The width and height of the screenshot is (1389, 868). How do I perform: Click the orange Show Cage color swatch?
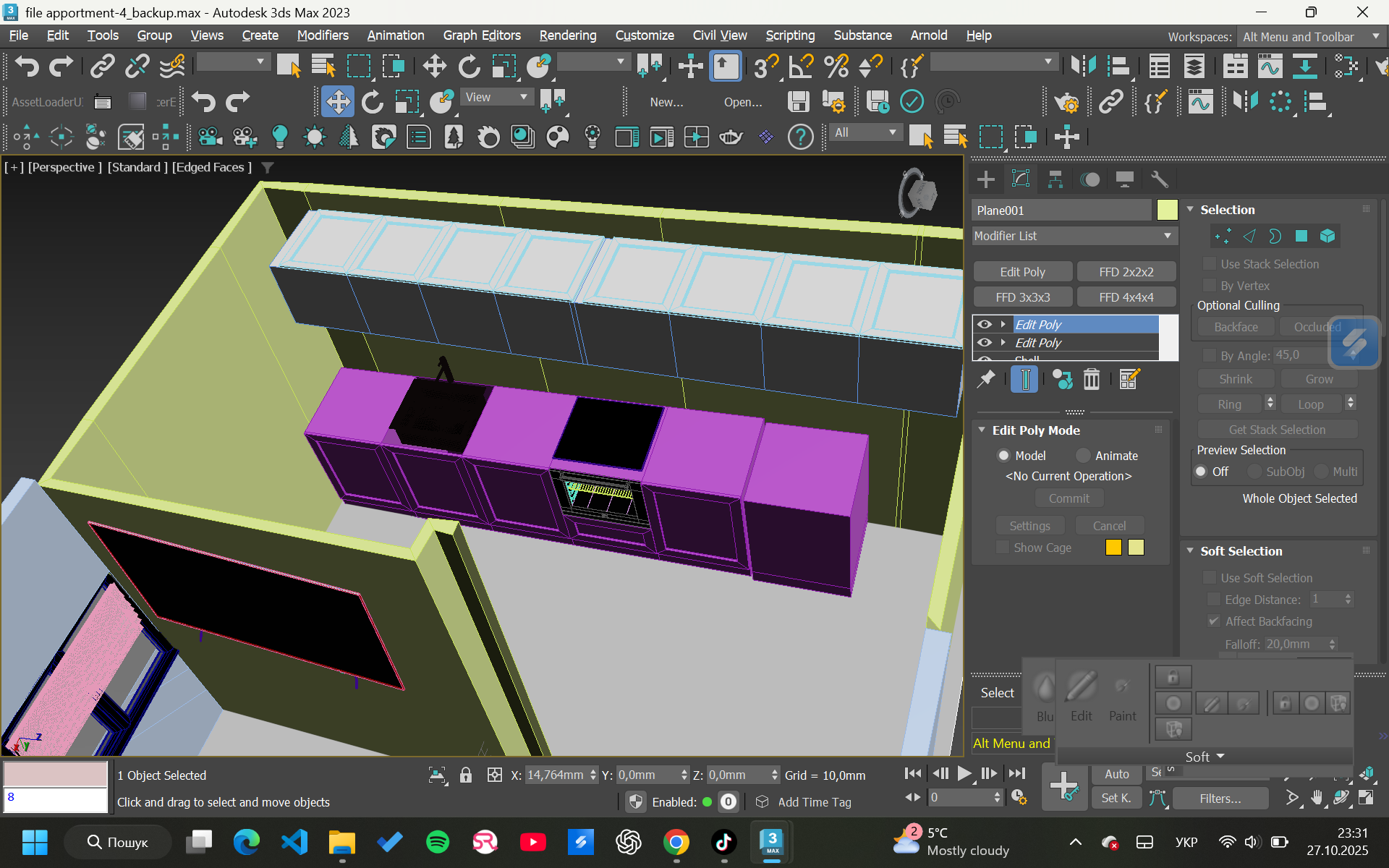pyautogui.click(x=1113, y=548)
